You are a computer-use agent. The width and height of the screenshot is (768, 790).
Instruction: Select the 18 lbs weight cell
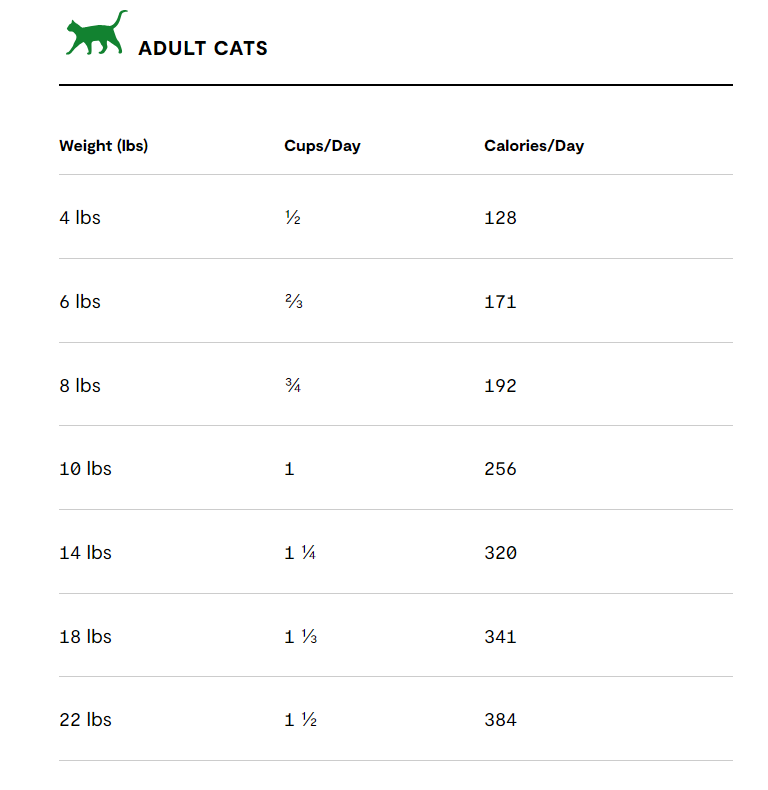pyautogui.click(x=85, y=637)
